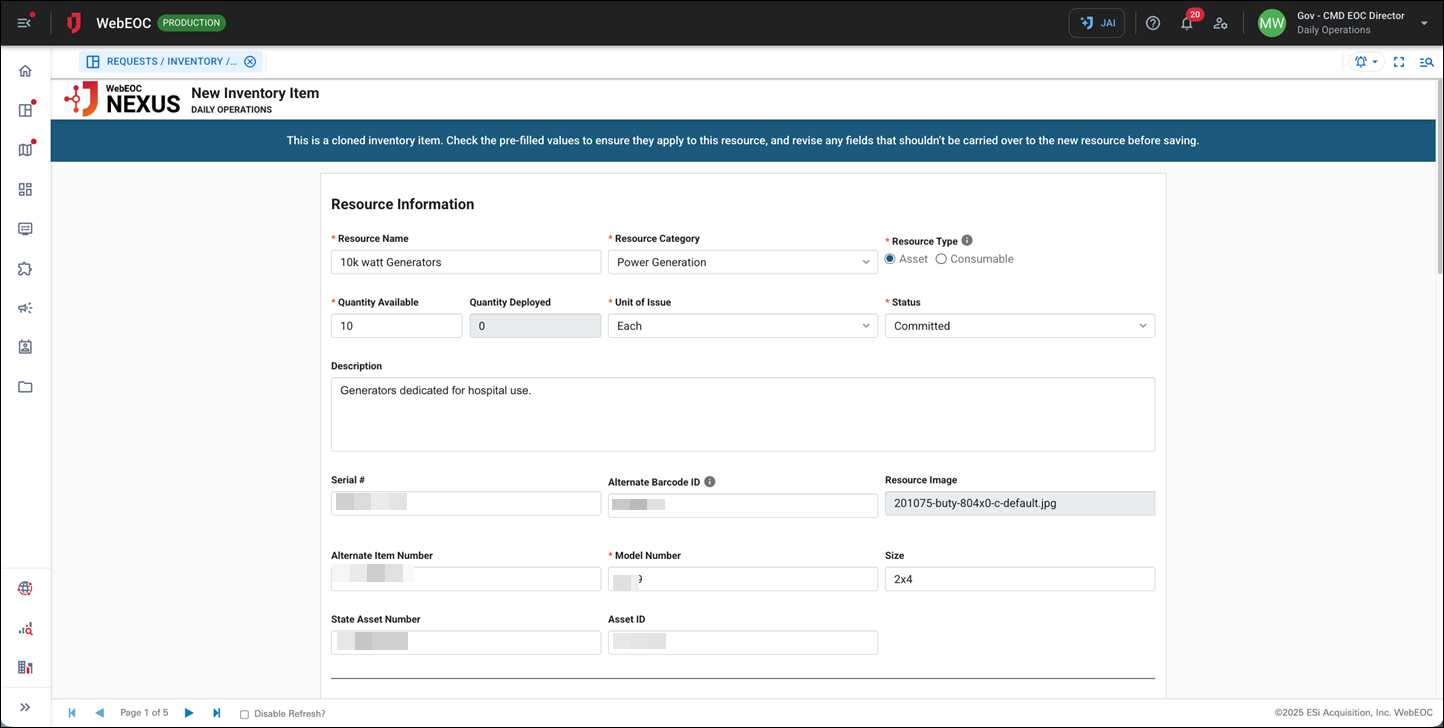1444x728 pixels.
Task: Open the folder icon in sidebar
Action: click(25, 387)
